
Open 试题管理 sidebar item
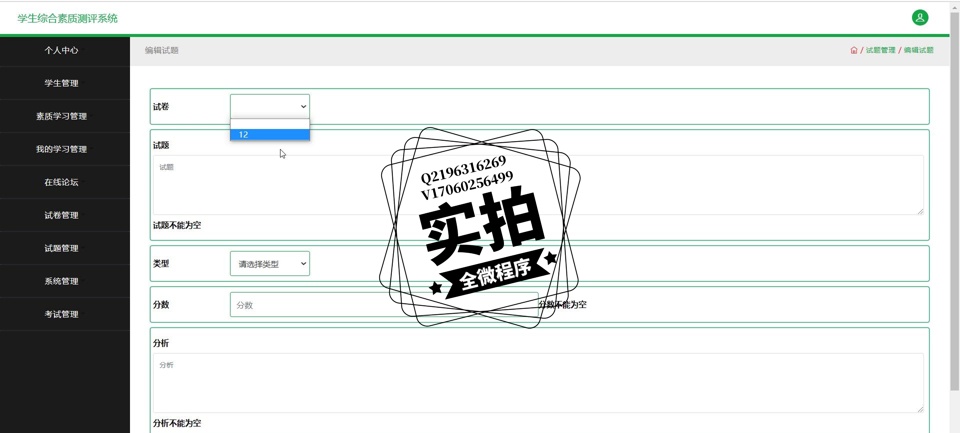(62, 248)
